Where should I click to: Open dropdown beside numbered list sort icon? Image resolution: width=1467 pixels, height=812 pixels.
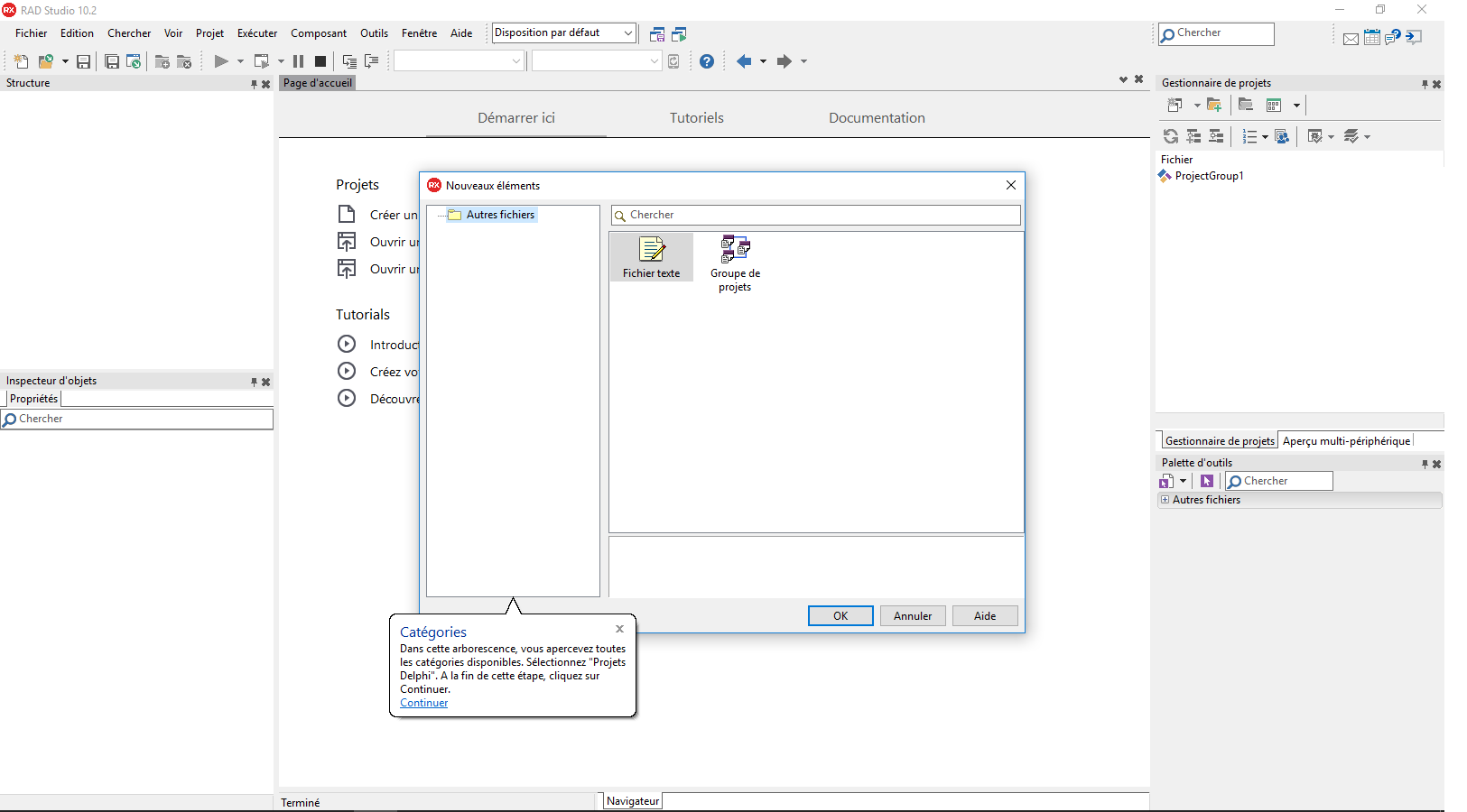click(x=1265, y=136)
